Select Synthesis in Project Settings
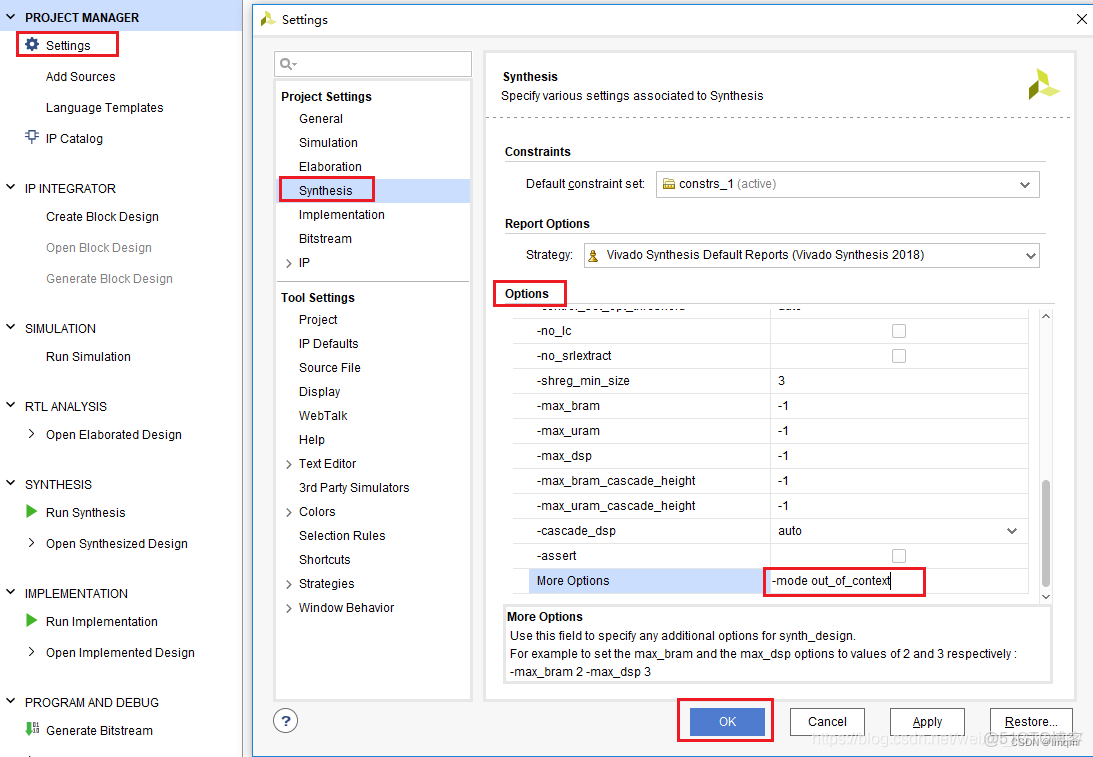This screenshot has height=757, width=1093. click(x=326, y=190)
